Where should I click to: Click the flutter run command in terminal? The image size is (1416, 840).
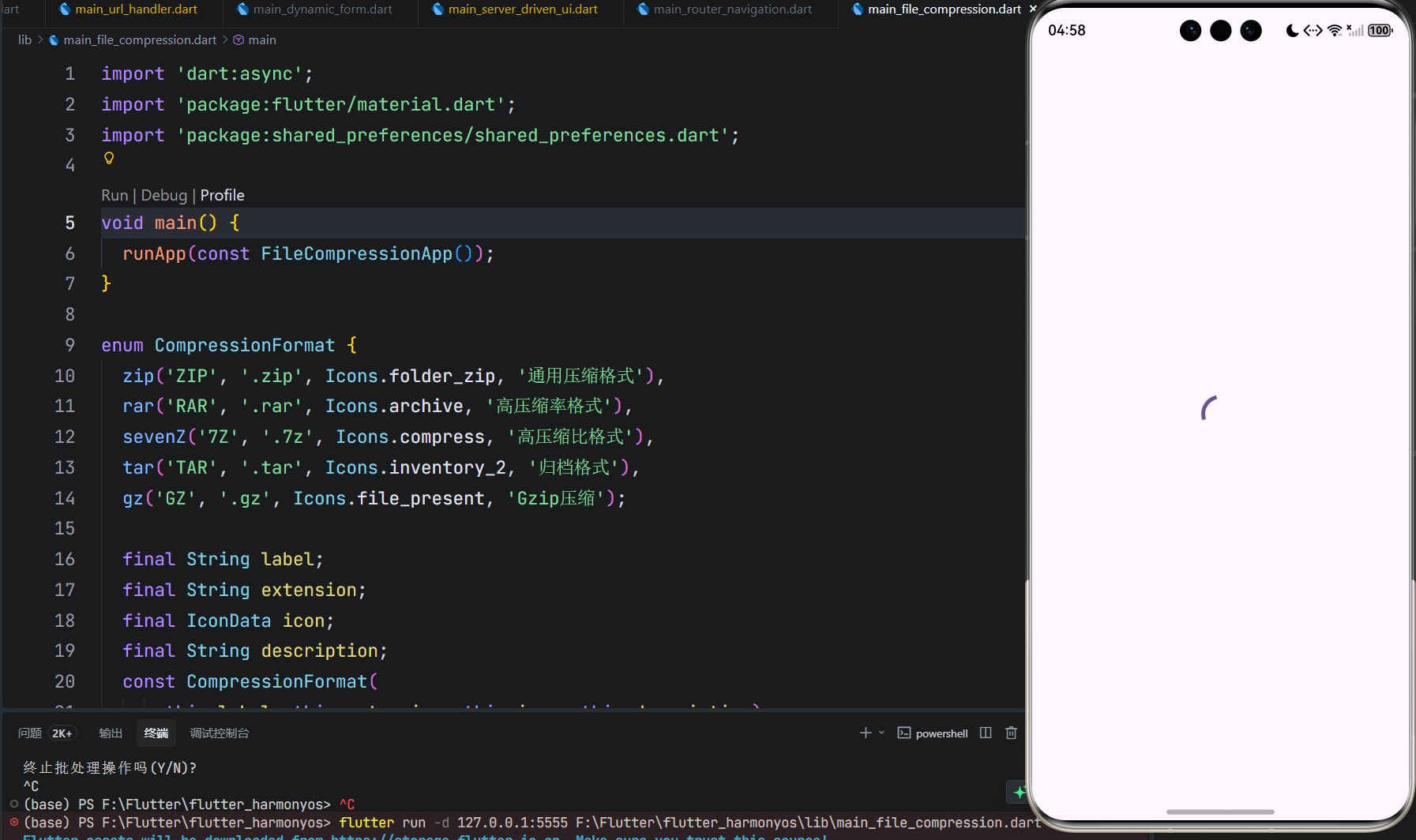[x=691, y=823]
